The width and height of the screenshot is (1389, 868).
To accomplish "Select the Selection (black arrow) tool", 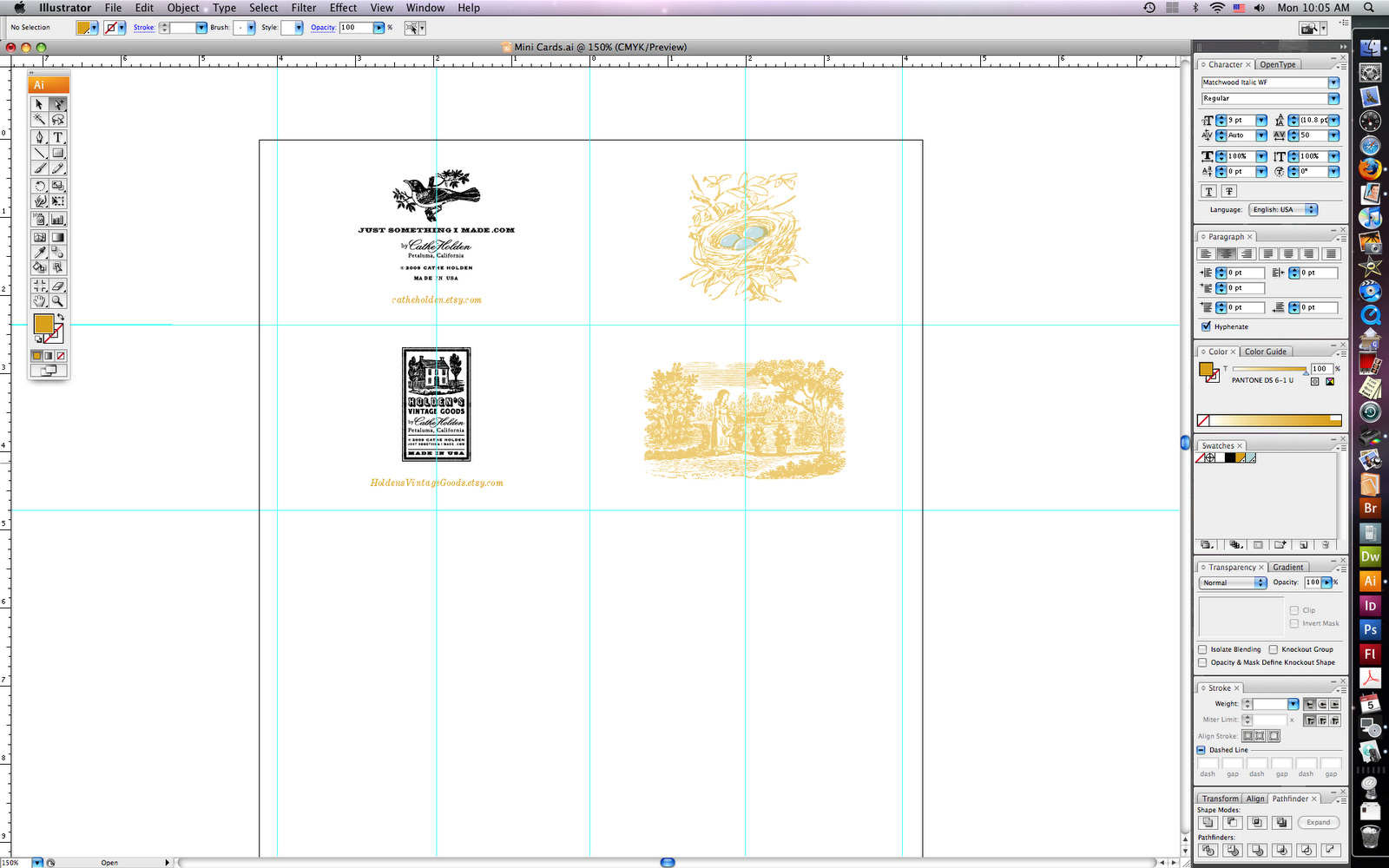I will 39,104.
